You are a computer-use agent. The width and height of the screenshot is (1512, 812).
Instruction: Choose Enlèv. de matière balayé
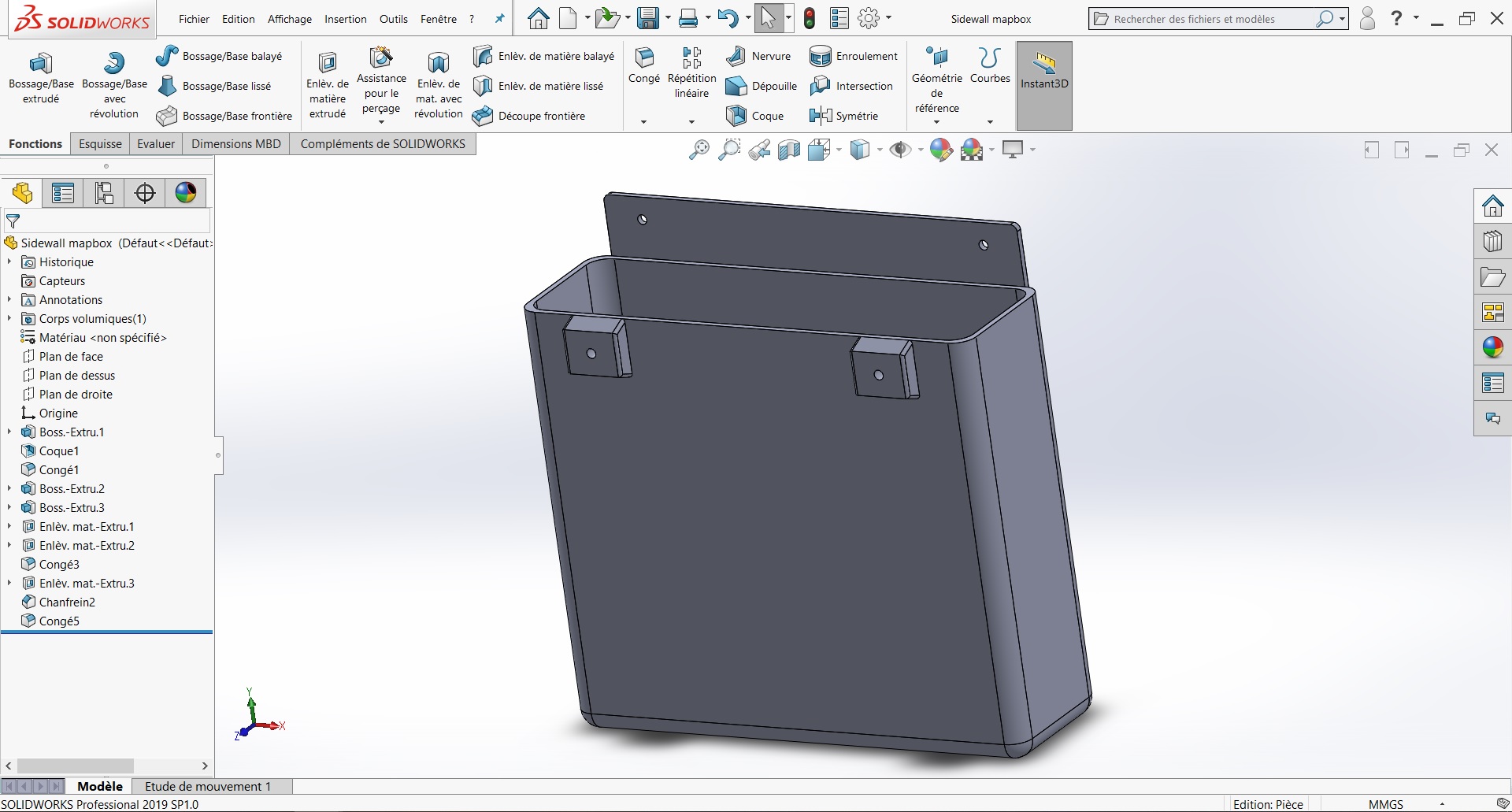543,56
